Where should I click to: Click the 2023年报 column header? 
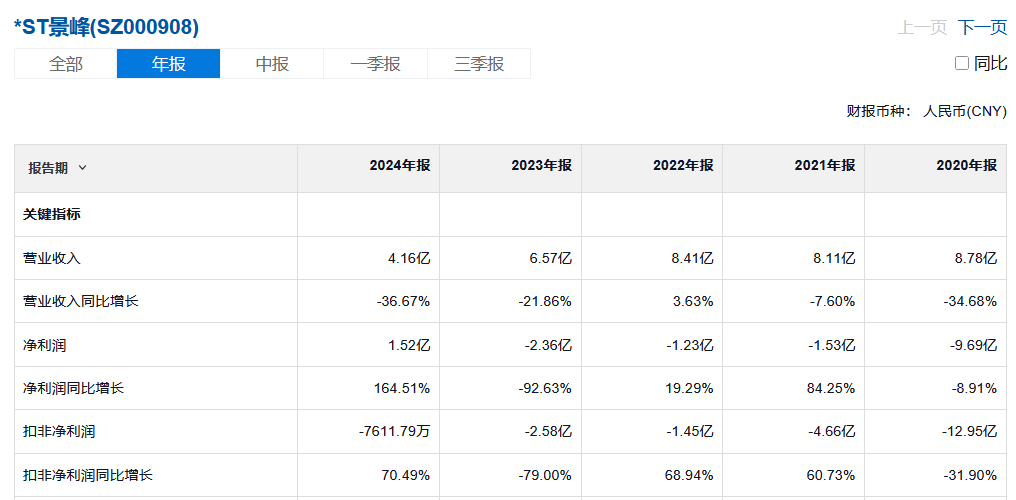click(x=542, y=166)
